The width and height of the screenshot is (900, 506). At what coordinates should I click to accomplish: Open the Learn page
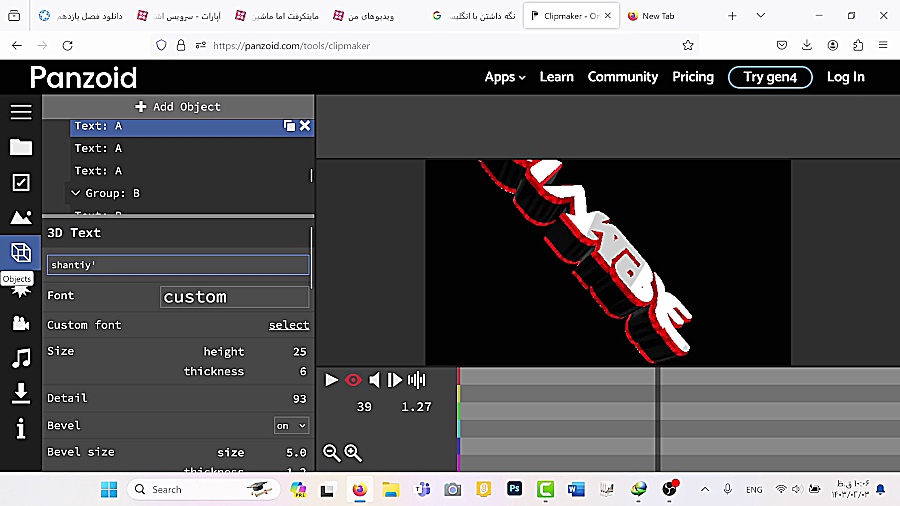coord(556,77)
